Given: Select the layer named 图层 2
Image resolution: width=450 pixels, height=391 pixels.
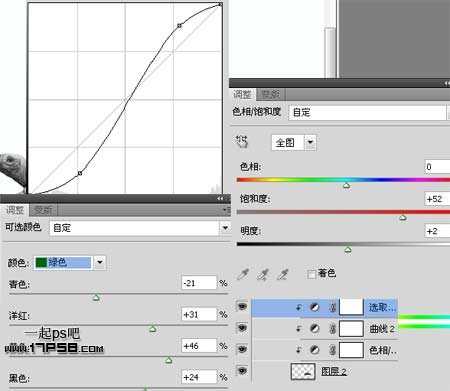Looking at the screenshot, I should pyautogui.click(x=334, y=371).
